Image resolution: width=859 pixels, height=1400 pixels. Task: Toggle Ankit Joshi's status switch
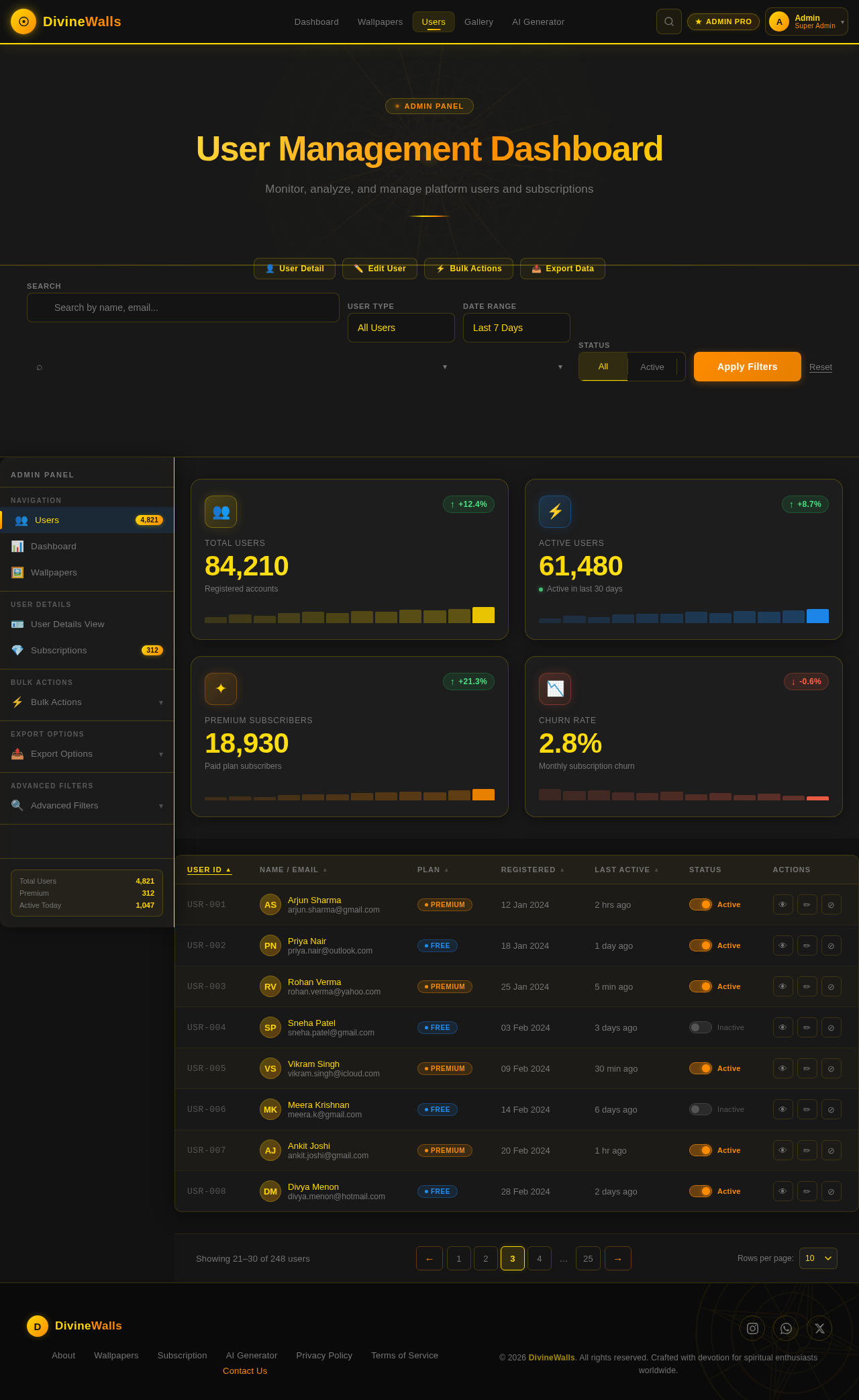click(701, 1150)
